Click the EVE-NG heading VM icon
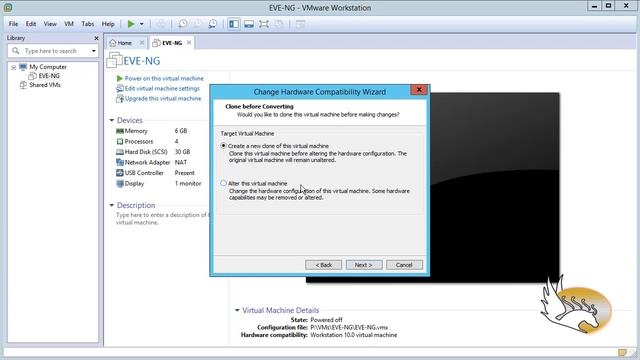The width and height of the screenshot is (640, 360). click(x=114, y=60)
